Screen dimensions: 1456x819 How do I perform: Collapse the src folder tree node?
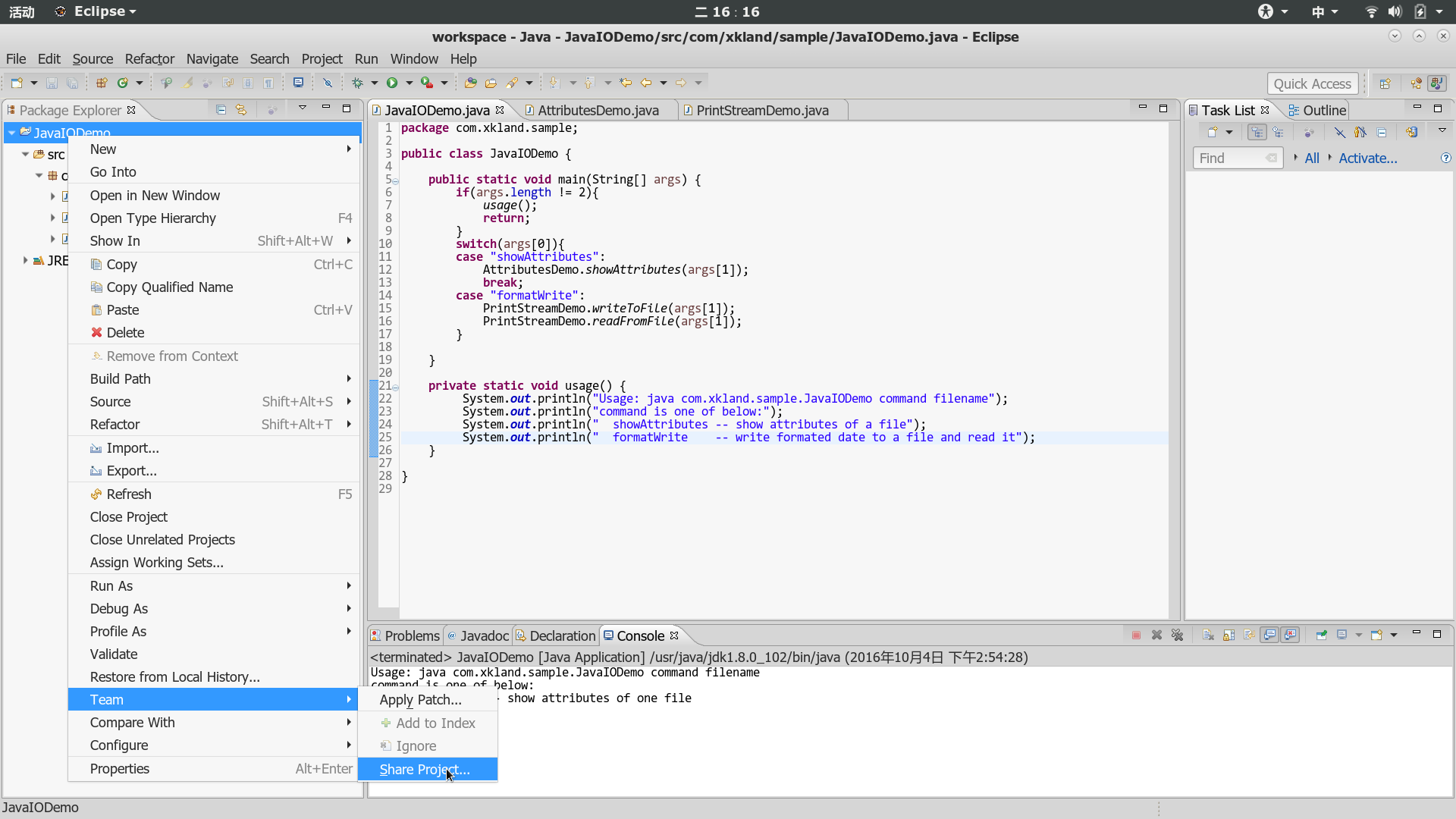[x=25, y=155]
